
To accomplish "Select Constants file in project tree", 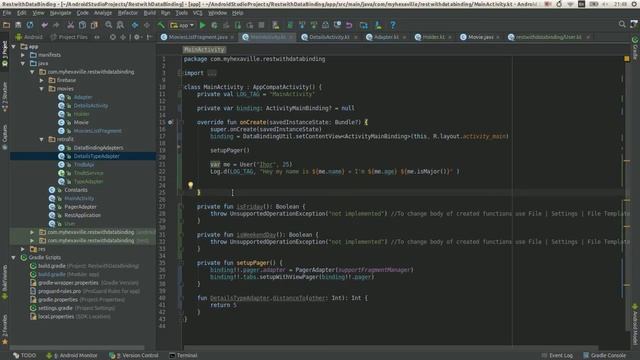I will [76, 190].
